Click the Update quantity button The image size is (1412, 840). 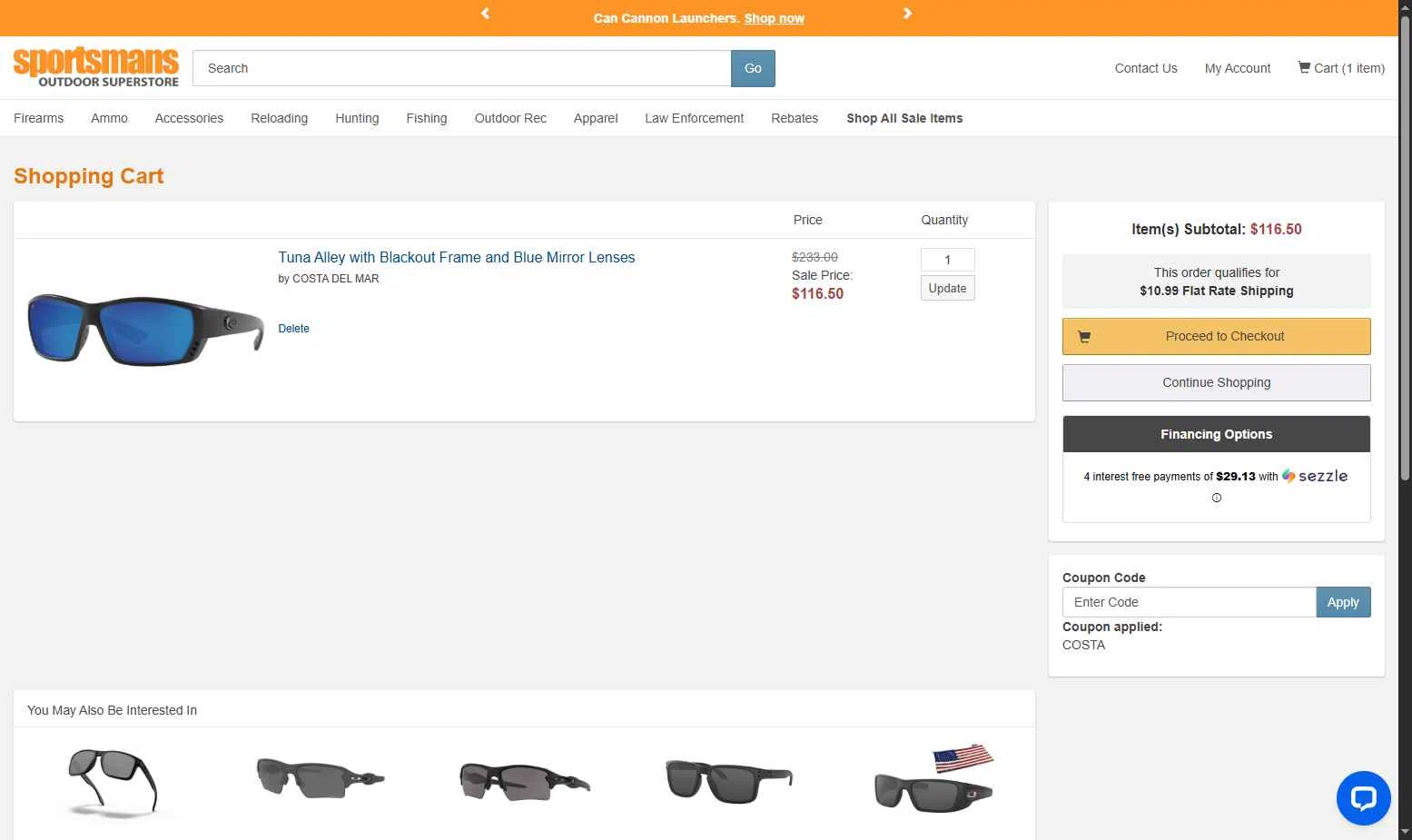[x=947, y=288]
